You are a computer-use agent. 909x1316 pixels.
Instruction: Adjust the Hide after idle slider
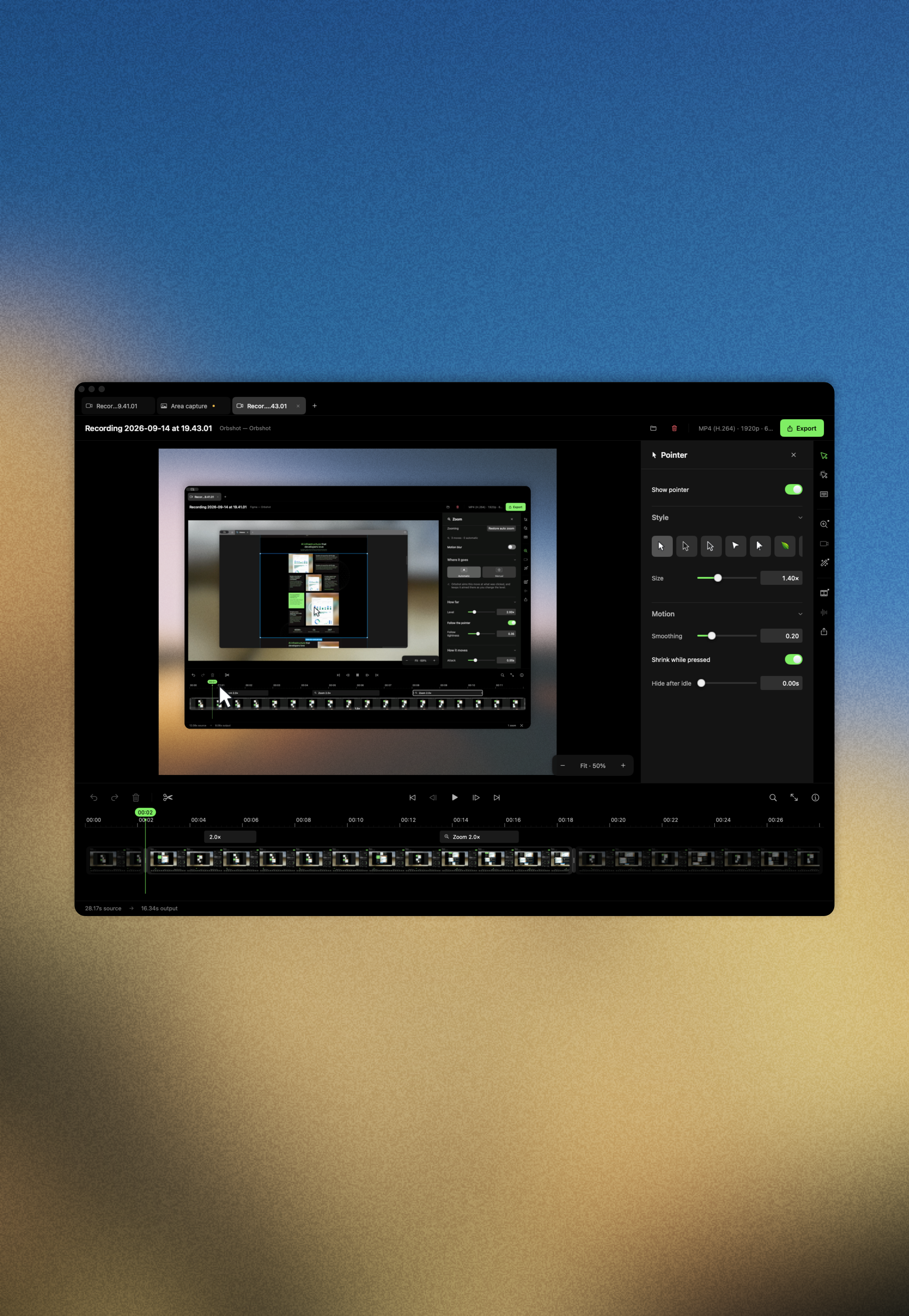(727, 683)
